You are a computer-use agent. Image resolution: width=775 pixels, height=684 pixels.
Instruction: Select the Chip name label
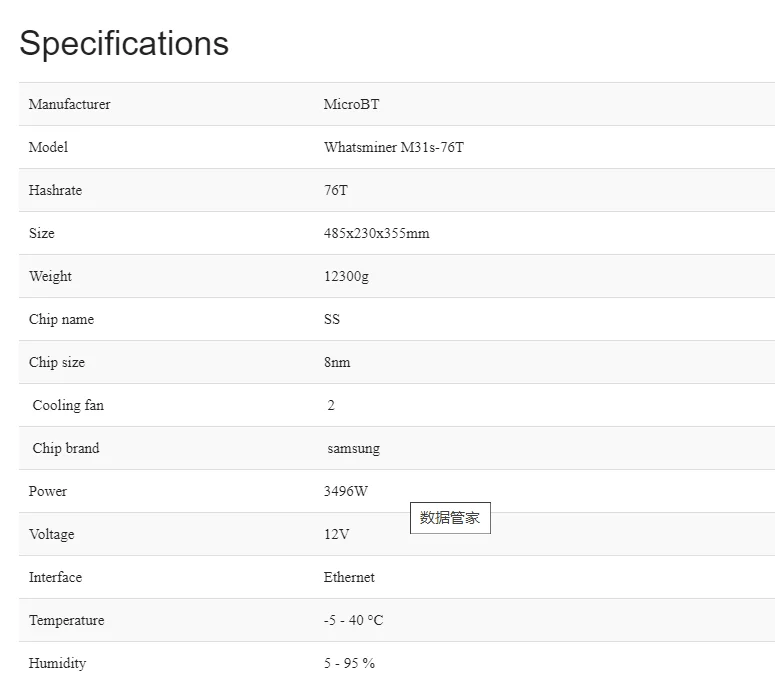tap(61, 319)
